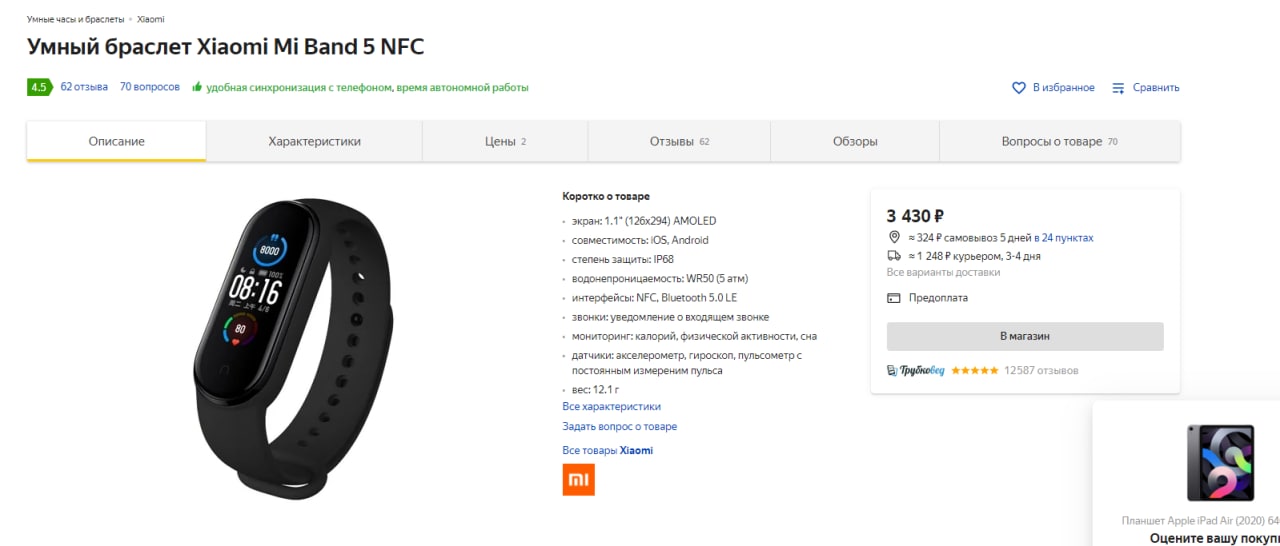Click the pickup location pin icon
1280x546 pixels.
(x=894, y=238)
